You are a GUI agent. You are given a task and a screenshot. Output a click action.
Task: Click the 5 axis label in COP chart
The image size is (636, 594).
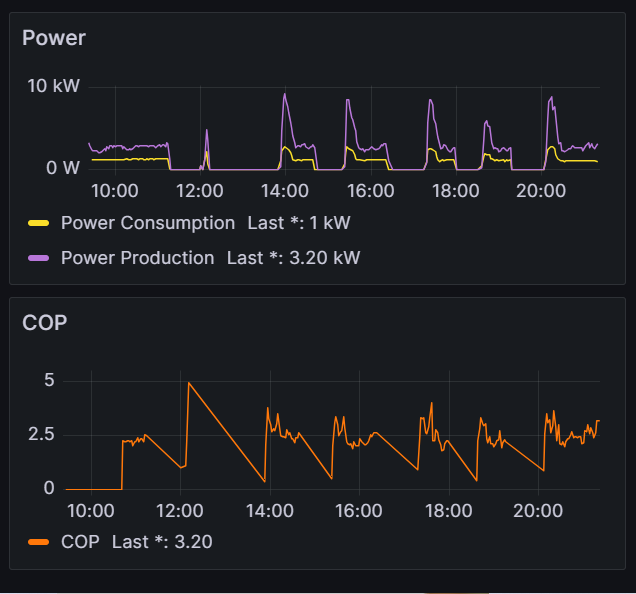(49, 381)
